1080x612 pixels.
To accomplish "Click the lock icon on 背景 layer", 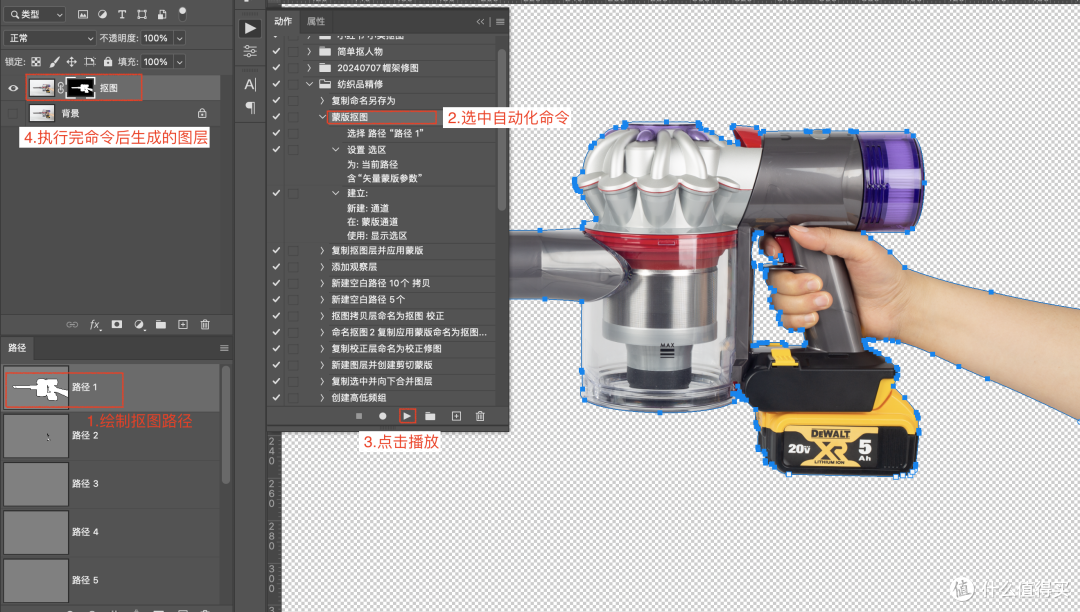I will click(202, 113).
